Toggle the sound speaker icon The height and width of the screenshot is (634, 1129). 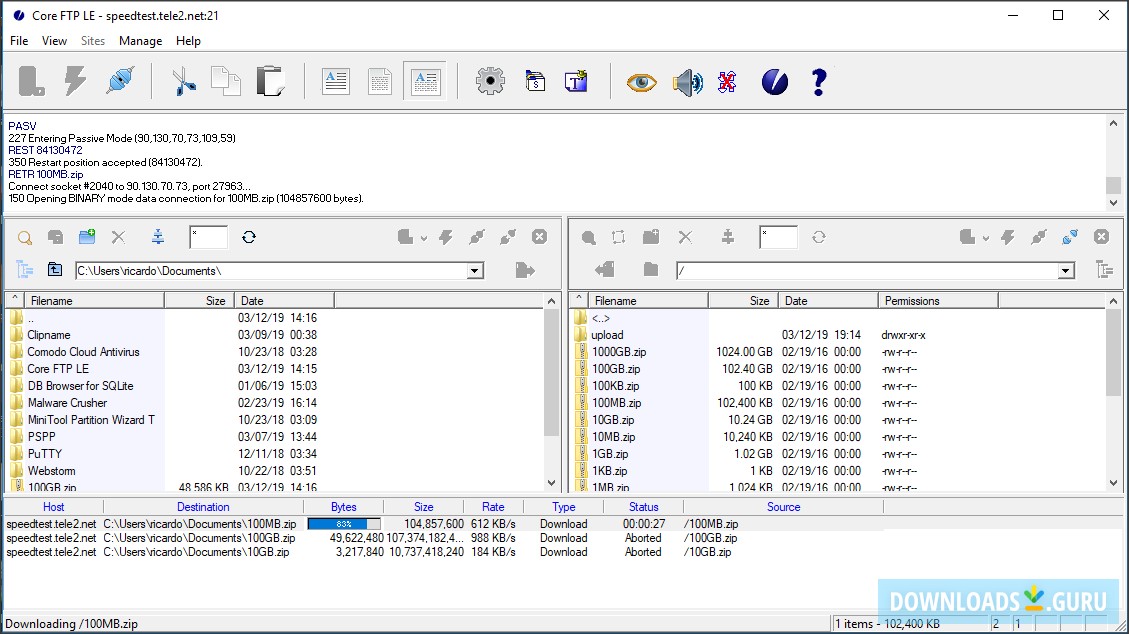[688, 82]
